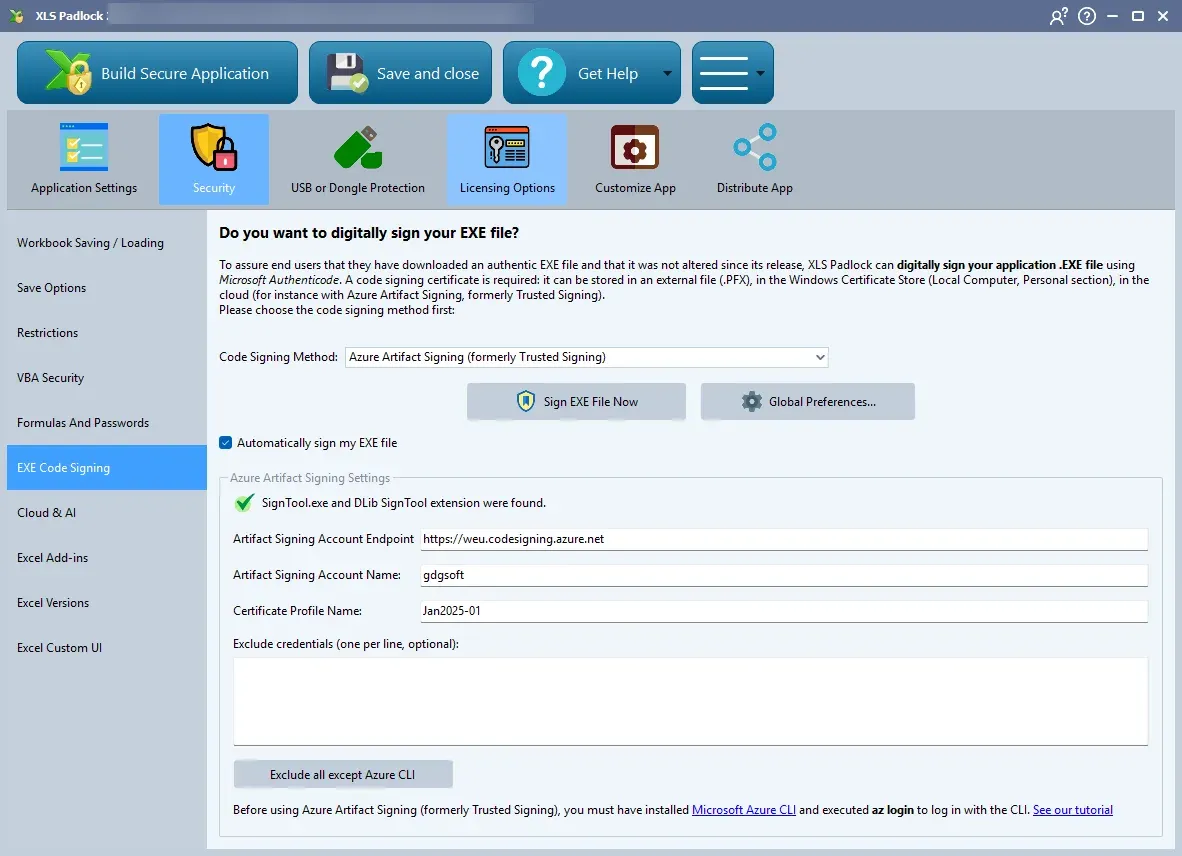Click the shield icon on Sign EXE File Now
Image resolution: width=1182 pixels, height=856 pixels.
525,401
